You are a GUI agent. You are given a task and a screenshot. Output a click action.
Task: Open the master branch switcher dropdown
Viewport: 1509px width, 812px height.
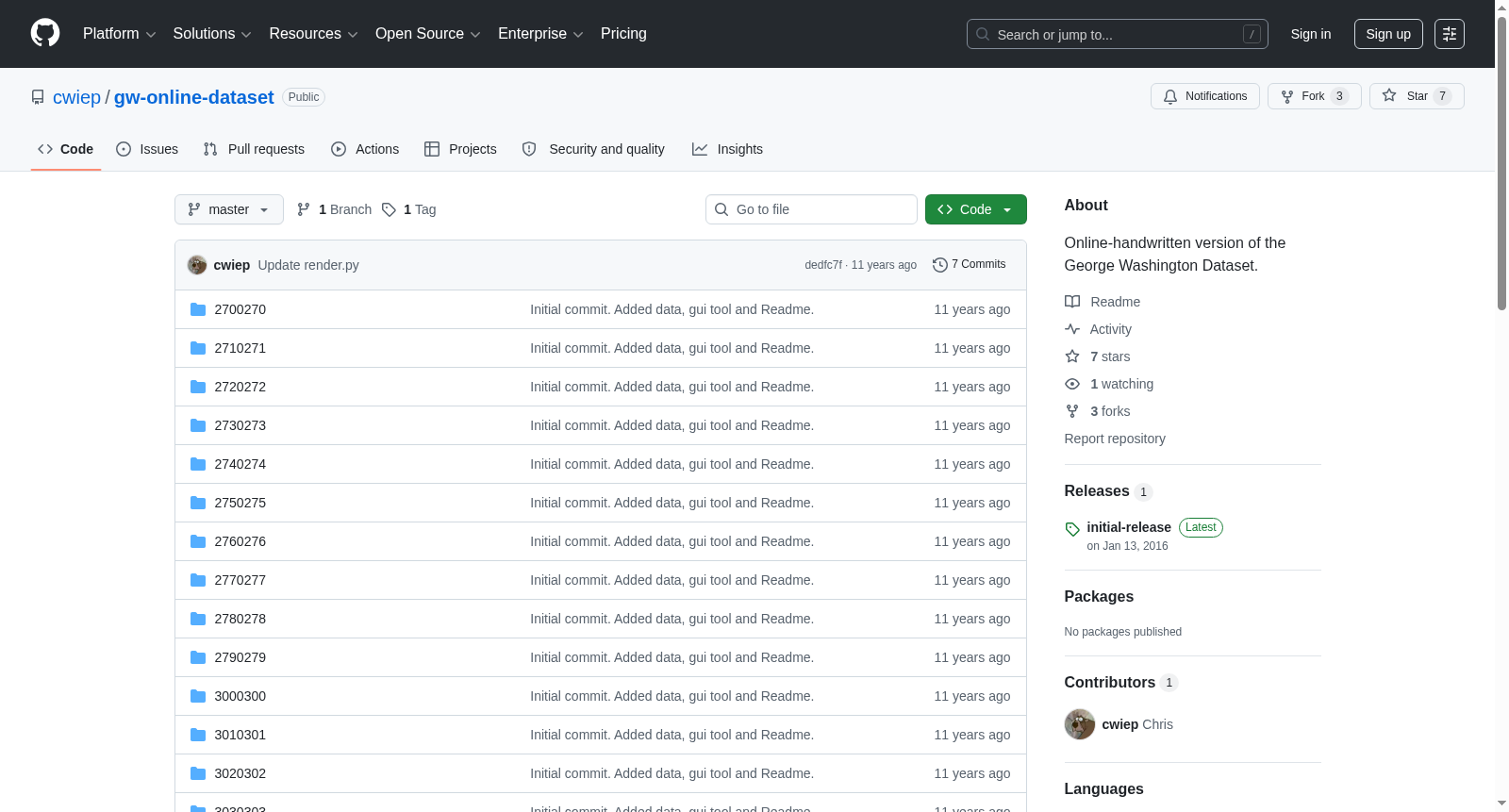pos(229,209)
